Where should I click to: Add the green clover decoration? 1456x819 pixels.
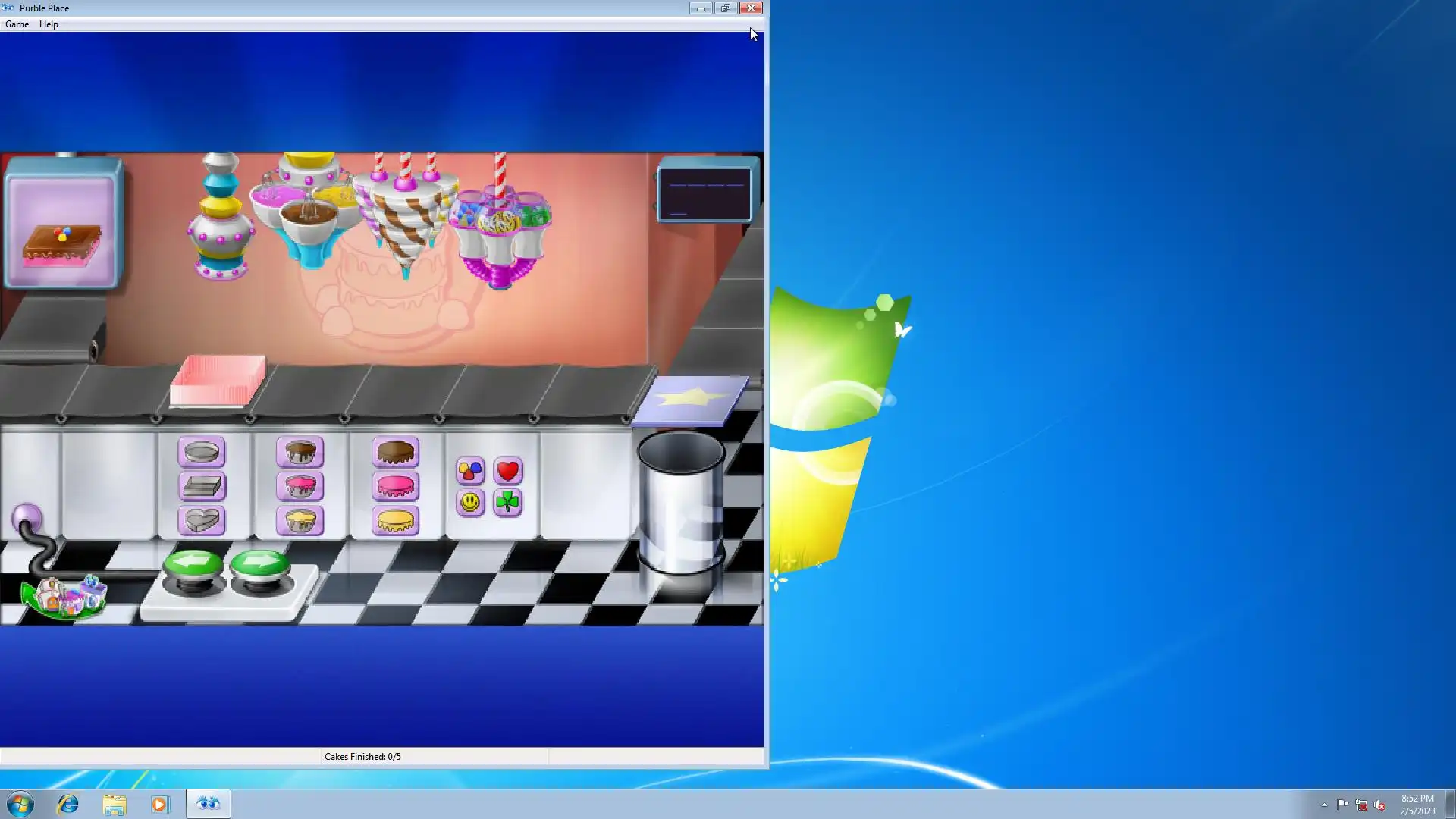[508, 502]
